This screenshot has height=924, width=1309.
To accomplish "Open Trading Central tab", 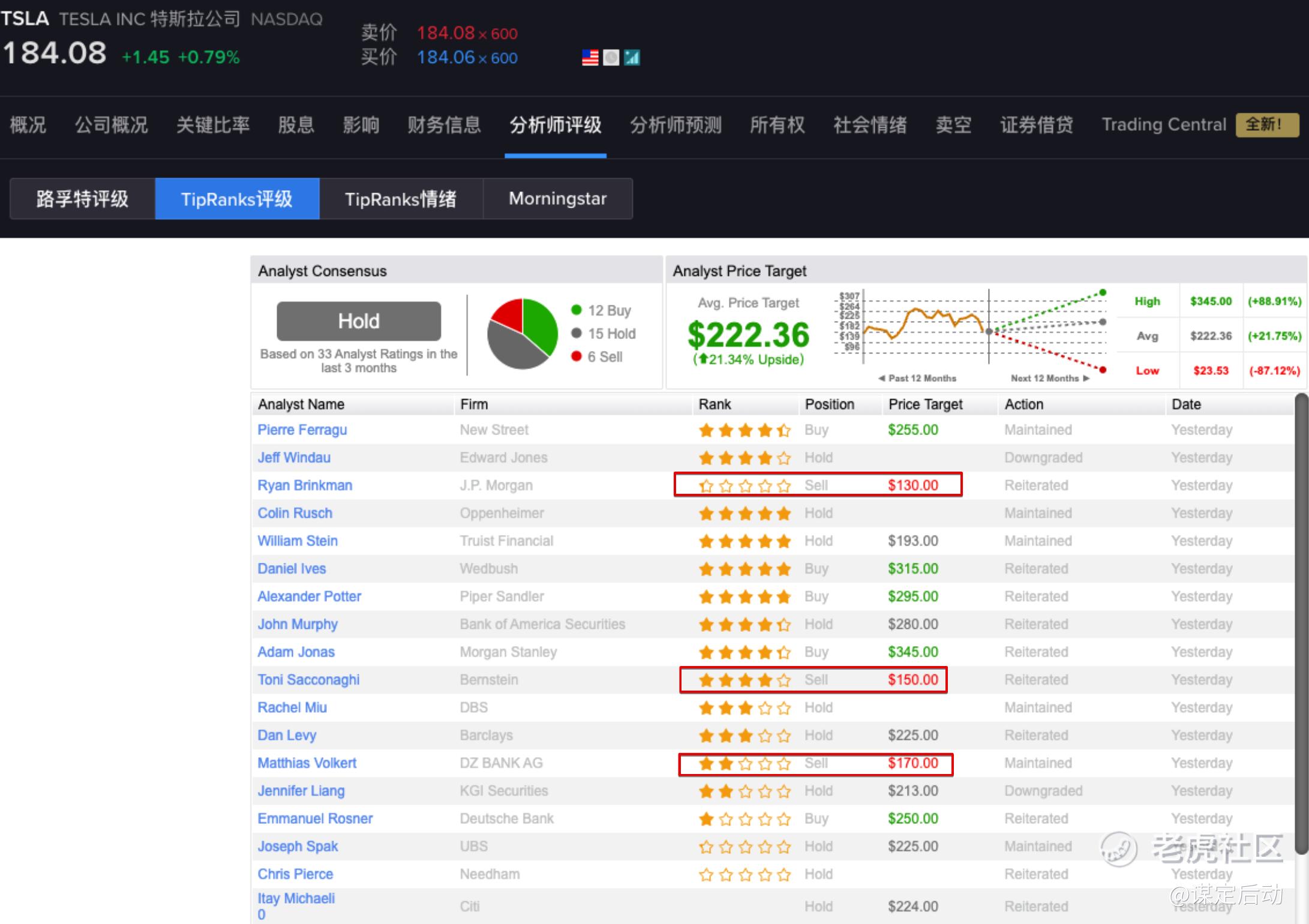I will pos(1164,125).
